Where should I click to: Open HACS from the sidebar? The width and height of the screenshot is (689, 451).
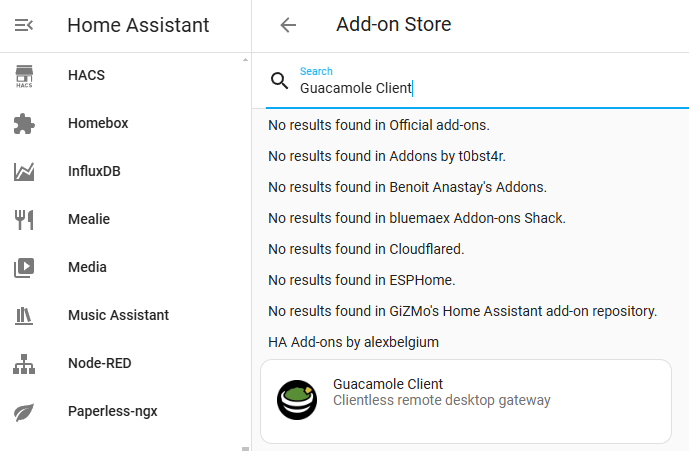tap(86, 76)
